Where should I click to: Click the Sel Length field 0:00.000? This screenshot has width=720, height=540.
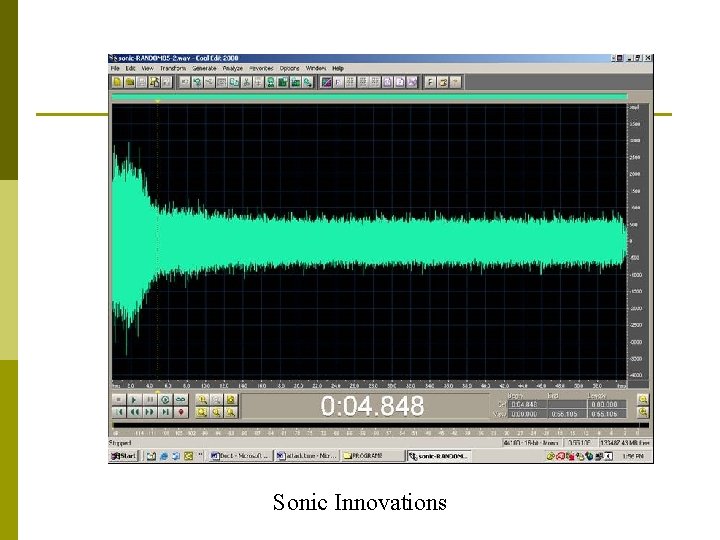(x=607, y=405)
